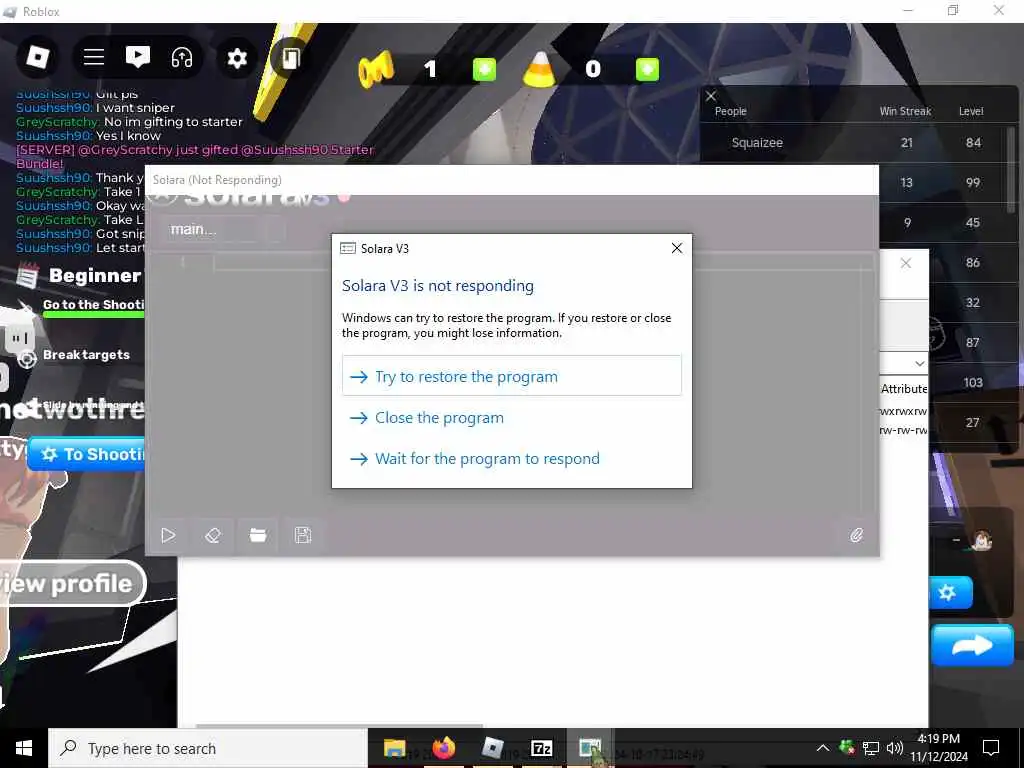Open the Roblox logo menu
This screenshot has height=768, width=1024.
click(37, 57)
